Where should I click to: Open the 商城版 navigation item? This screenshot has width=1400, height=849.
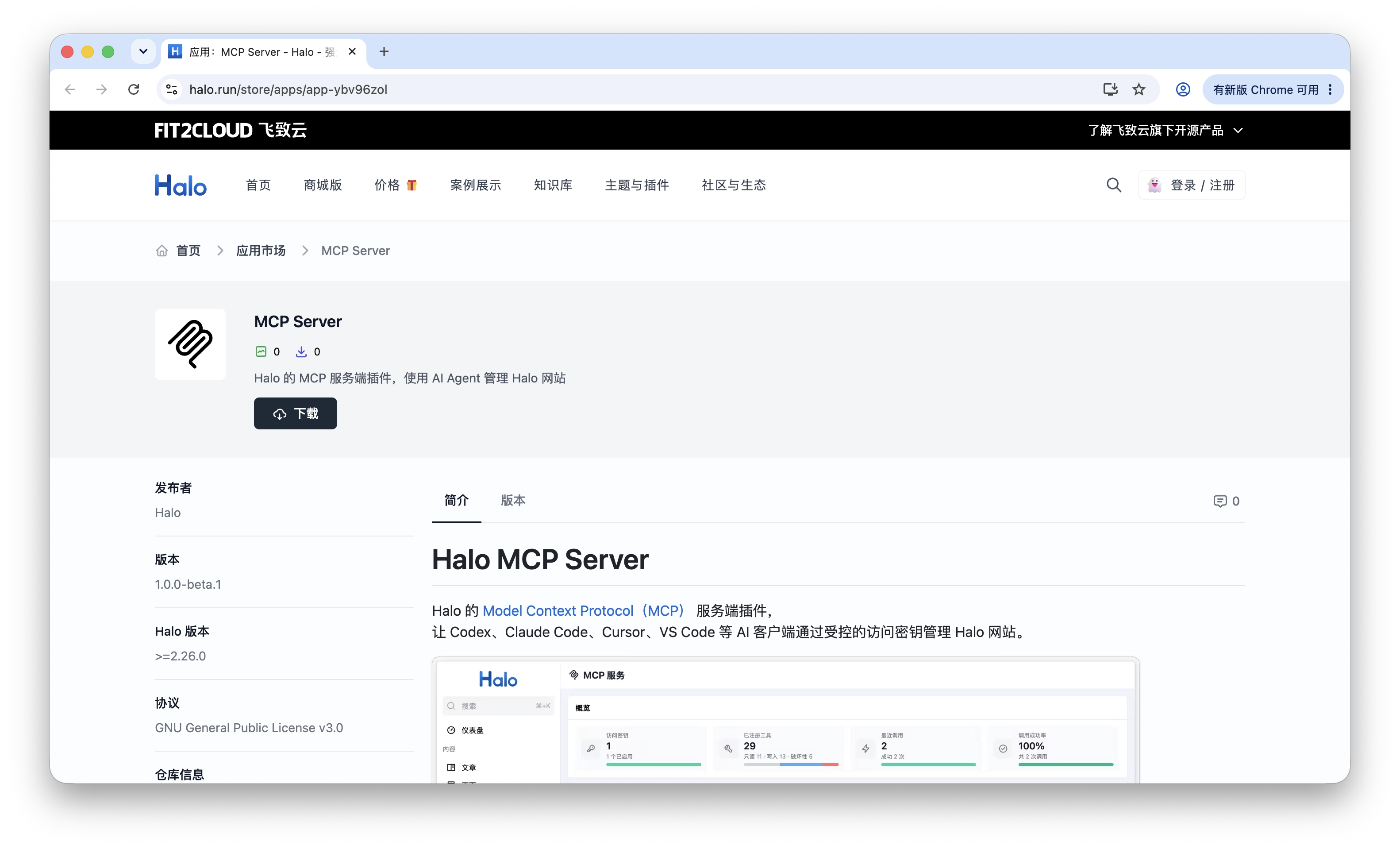tap(323, 185)
